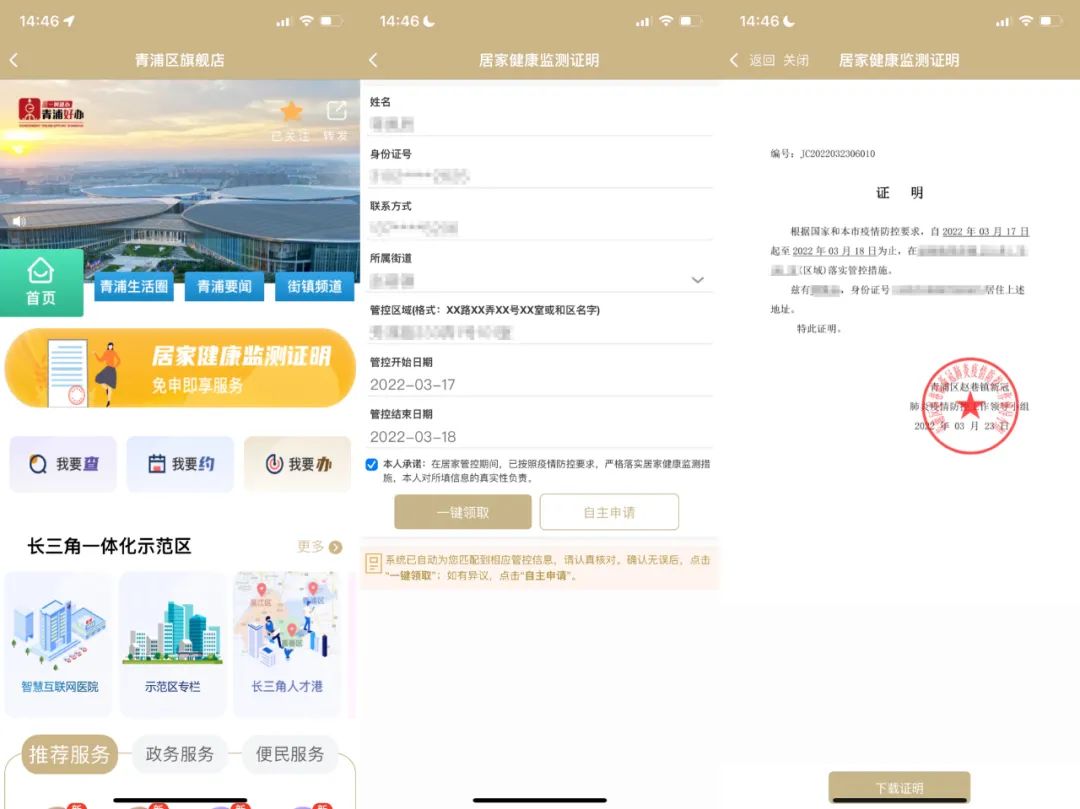Expand the 所属街道 dropdown
This screenshot has height=809, width=1080.
[698, 280]
